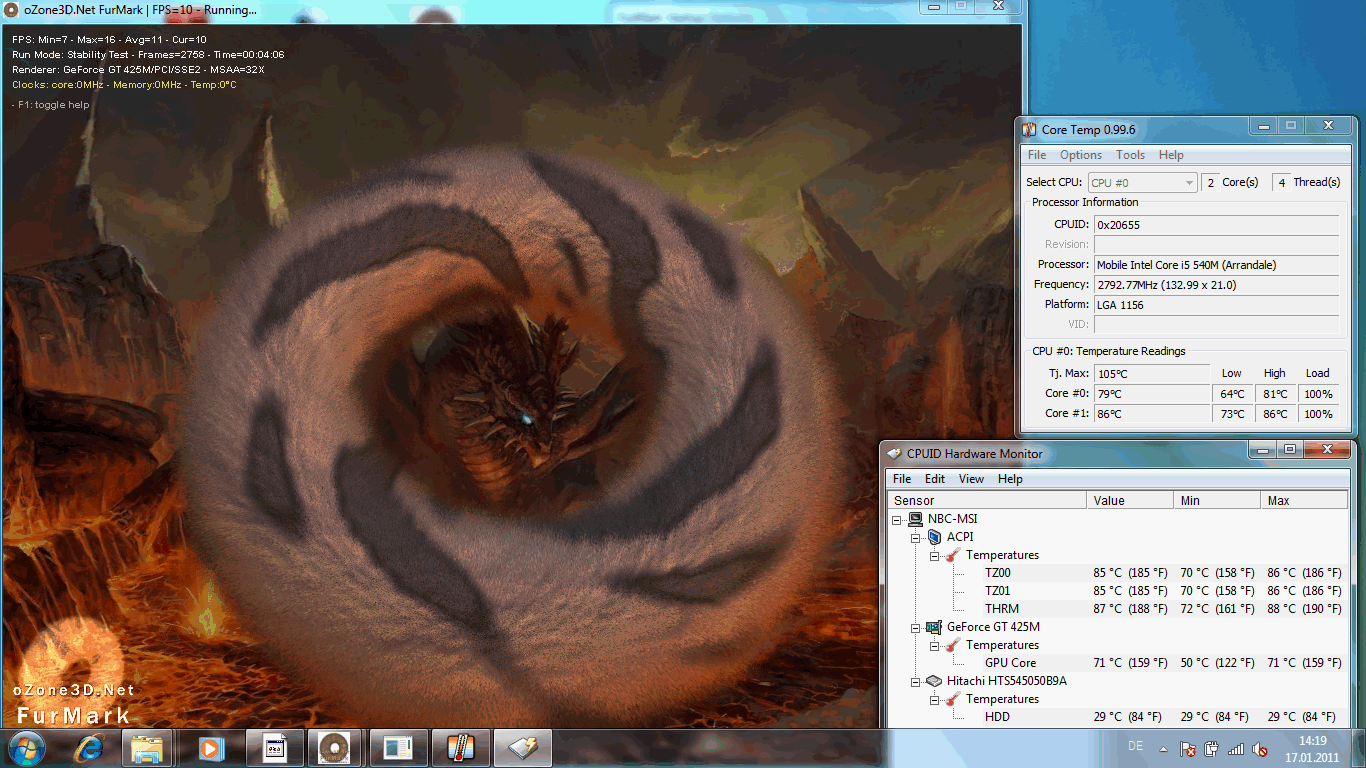Launch Internet Explorer from the taskbar

(88, 747)
